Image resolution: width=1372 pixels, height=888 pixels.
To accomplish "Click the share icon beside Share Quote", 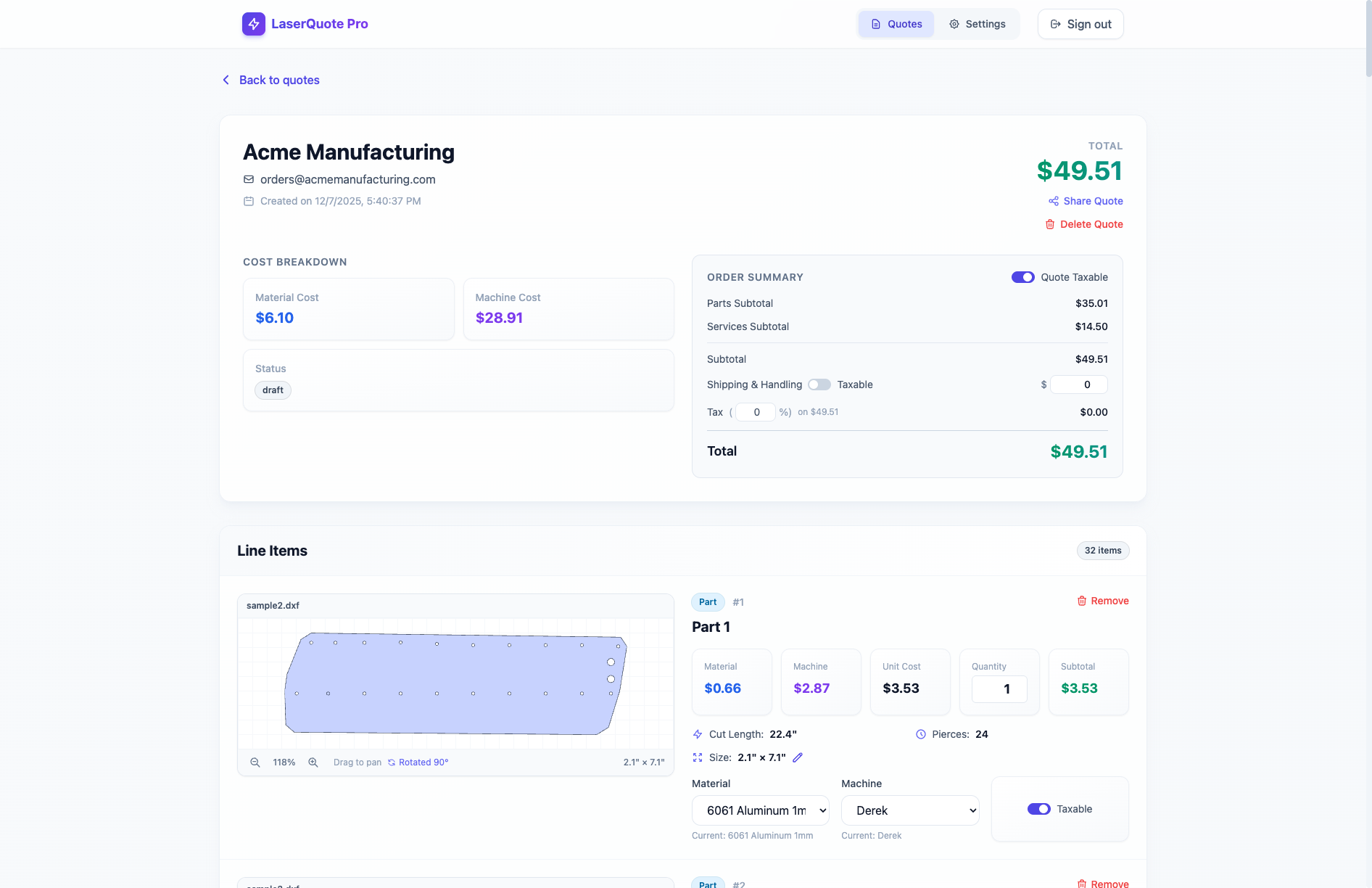I will (1053, 201).
